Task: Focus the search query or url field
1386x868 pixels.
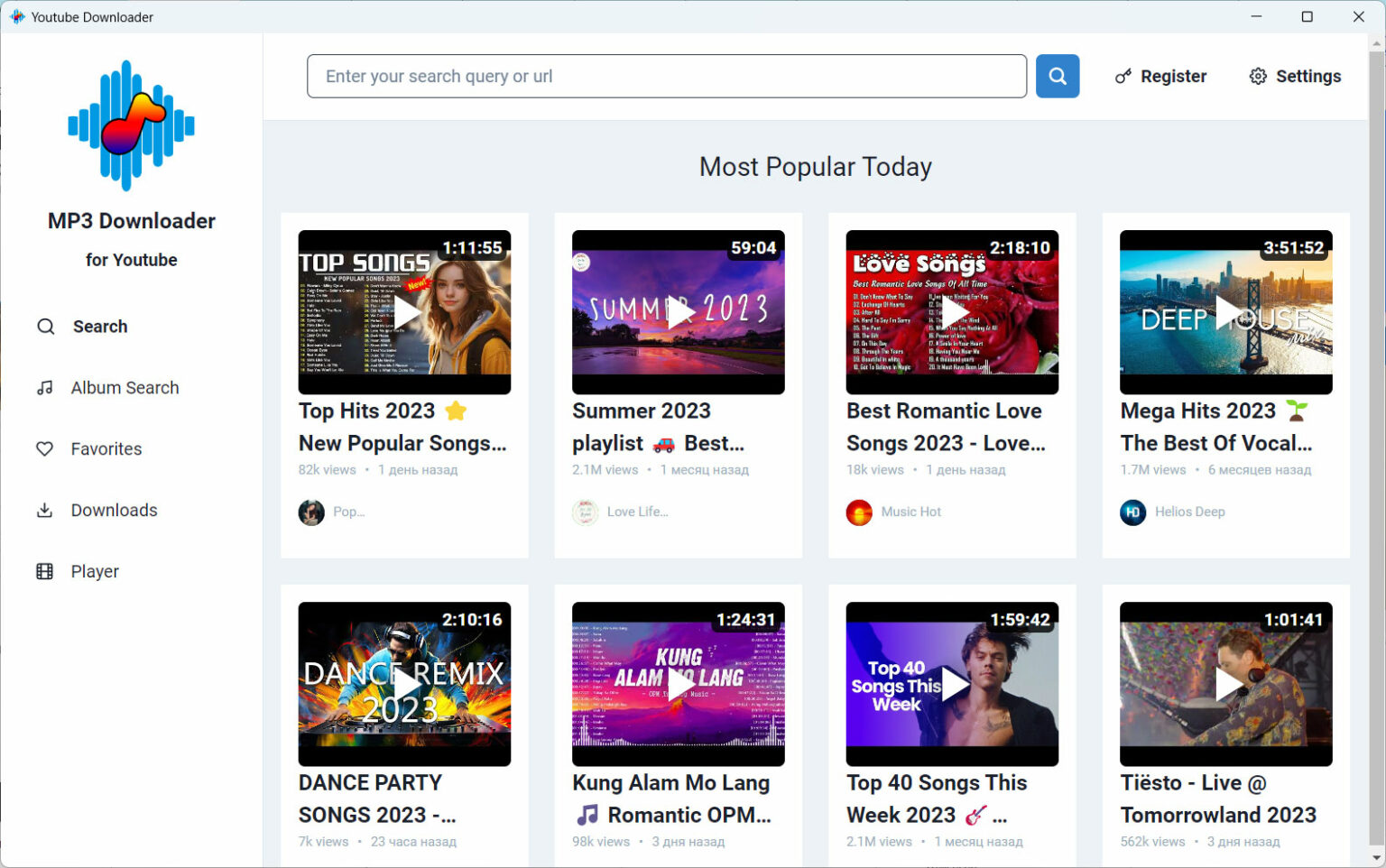Action: pos(667,76)
